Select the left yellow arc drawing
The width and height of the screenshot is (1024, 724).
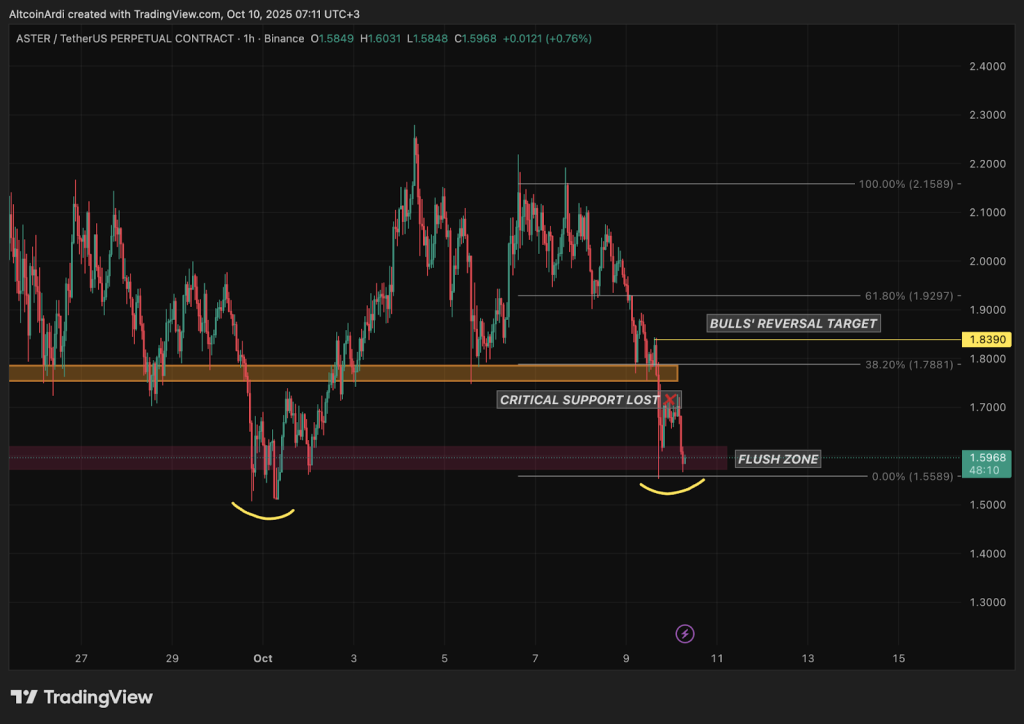pyautogui.click(x=262, y=515)
